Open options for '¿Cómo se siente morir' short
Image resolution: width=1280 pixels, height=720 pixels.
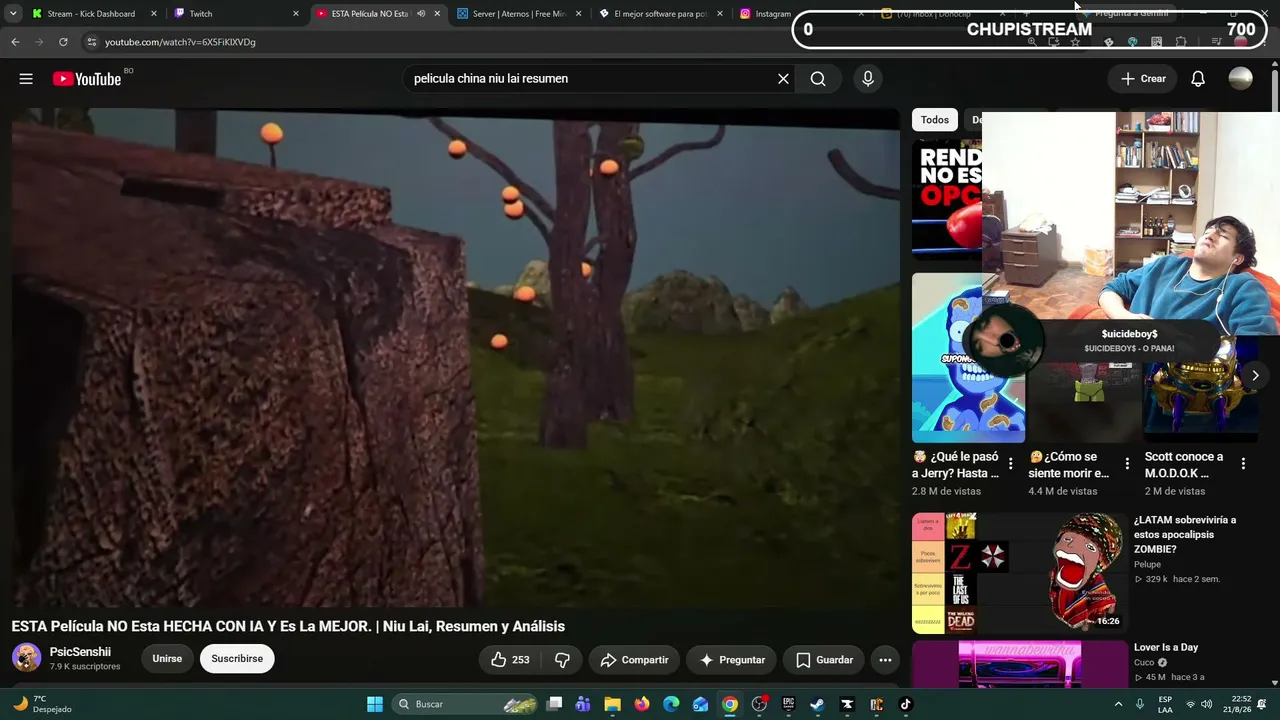coord(1127,464)
